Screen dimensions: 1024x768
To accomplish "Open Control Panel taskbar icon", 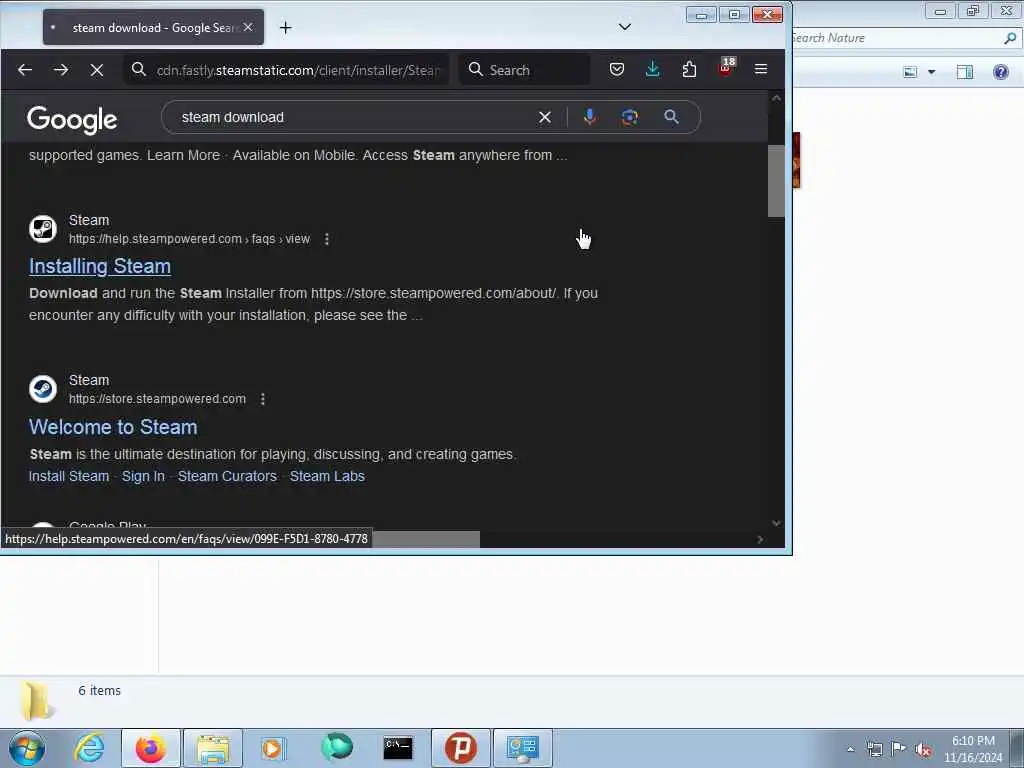I will click(x=522, y=748).
